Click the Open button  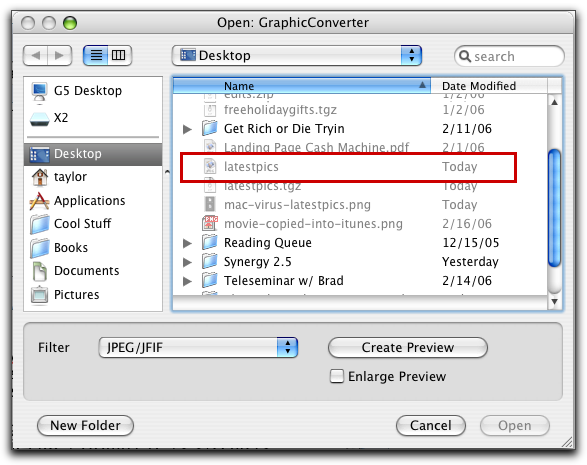(x=515, y=425)
